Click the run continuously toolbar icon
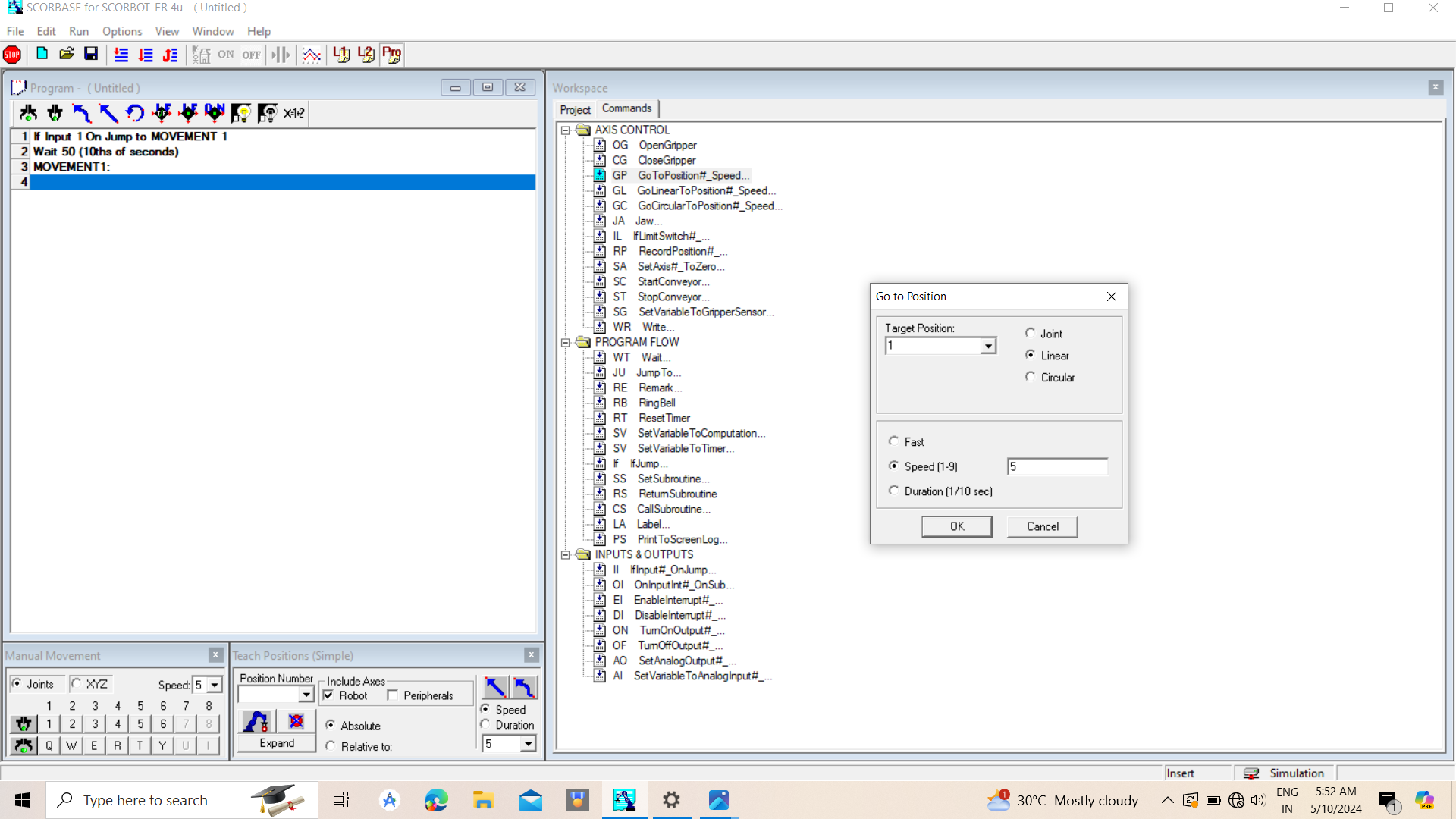This screenshot has width=1456, height=819. 171,55
